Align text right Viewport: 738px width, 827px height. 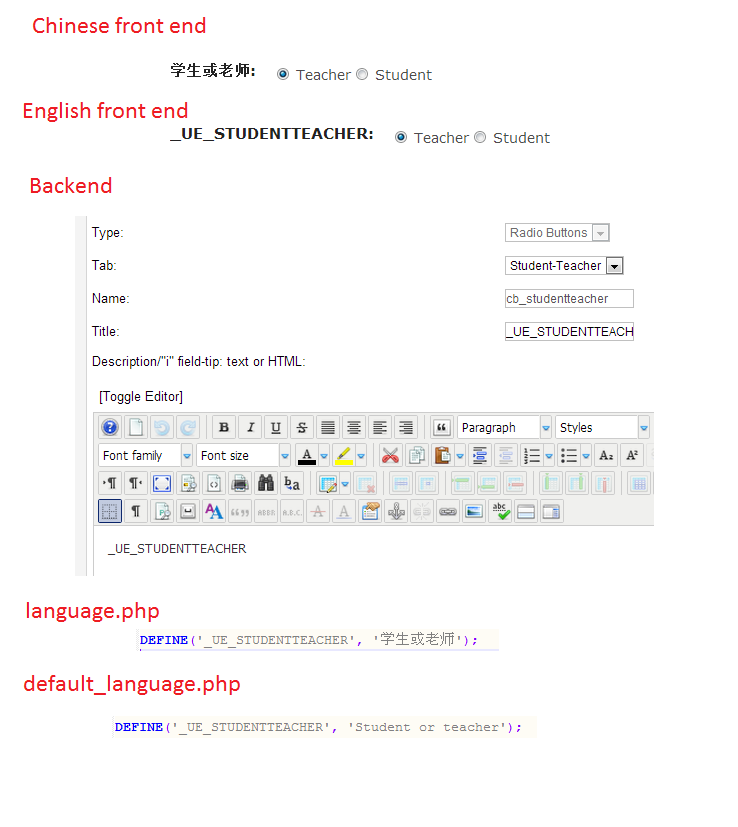[x=406, y=427]
